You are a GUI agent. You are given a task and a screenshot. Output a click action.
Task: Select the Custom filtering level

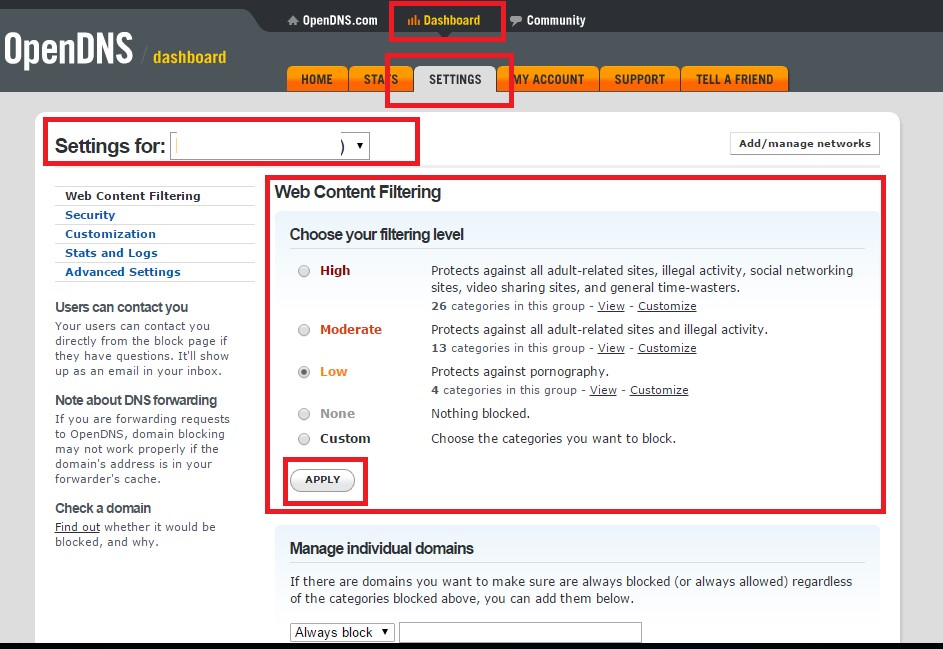point(304,439)
